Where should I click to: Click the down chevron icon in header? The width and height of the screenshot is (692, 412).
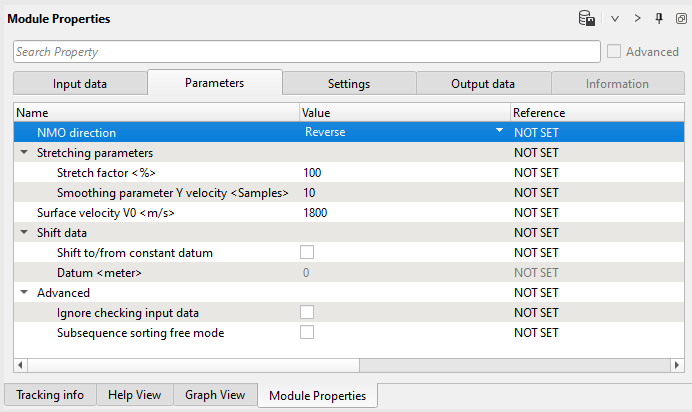(x=615, y=19)
